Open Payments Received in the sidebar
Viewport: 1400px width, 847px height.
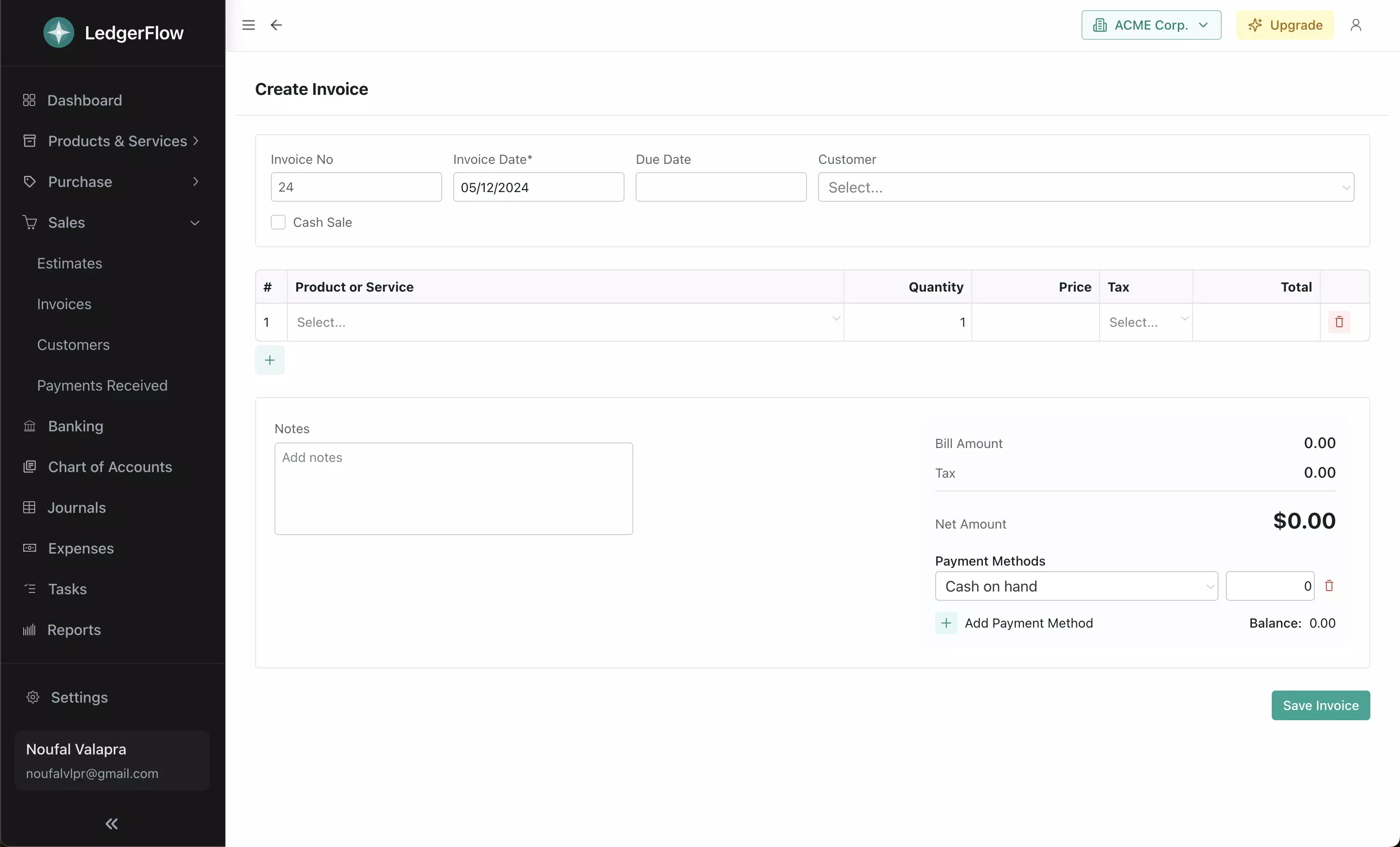pos(102,385)
